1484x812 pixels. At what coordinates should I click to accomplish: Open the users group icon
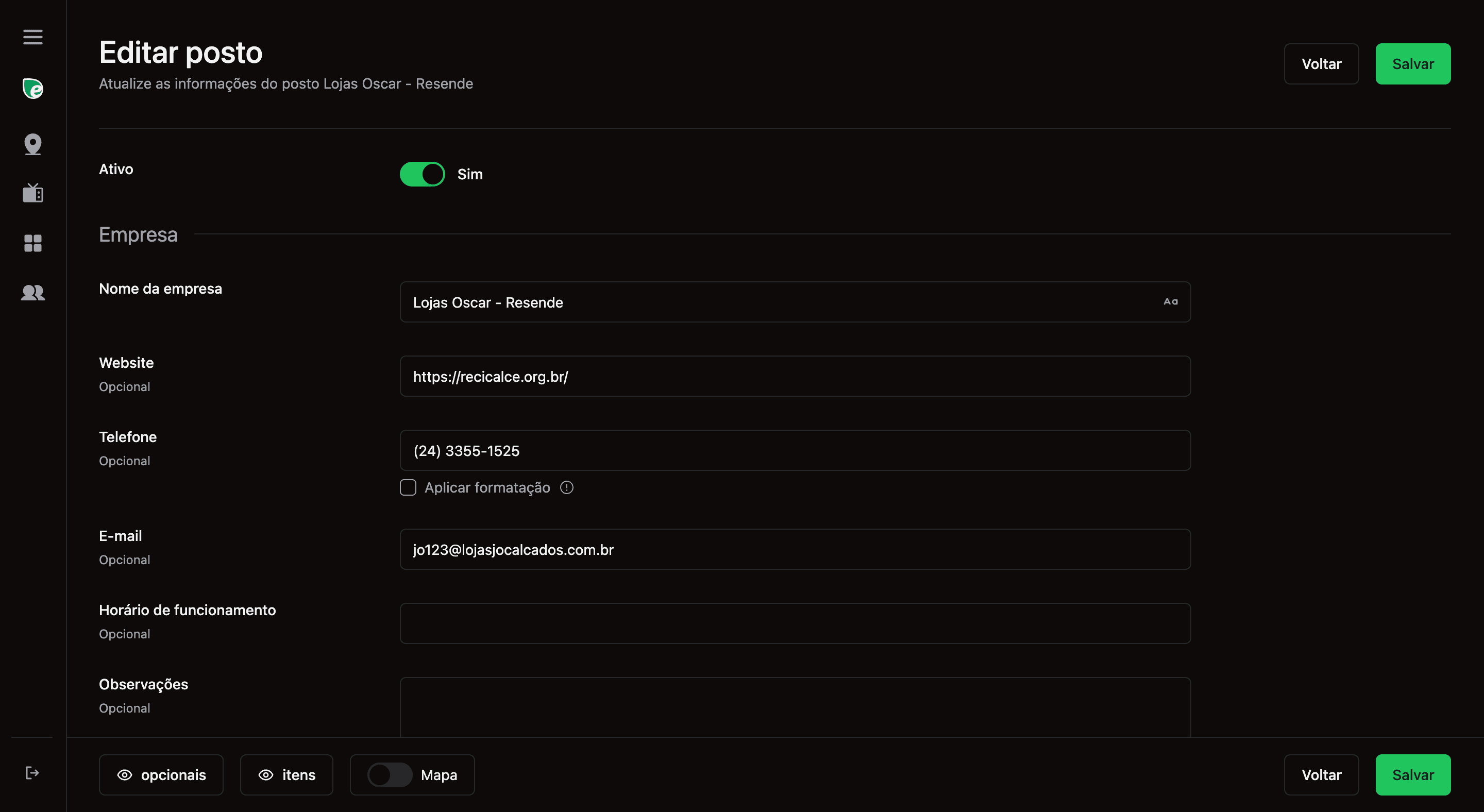(x=33, y=293)
